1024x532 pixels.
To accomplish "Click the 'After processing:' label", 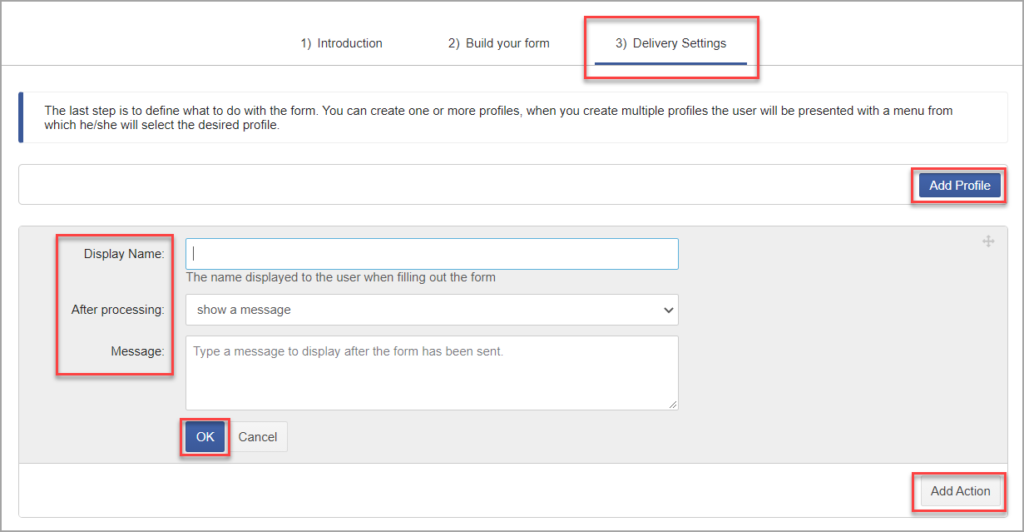I will (118, 309).
